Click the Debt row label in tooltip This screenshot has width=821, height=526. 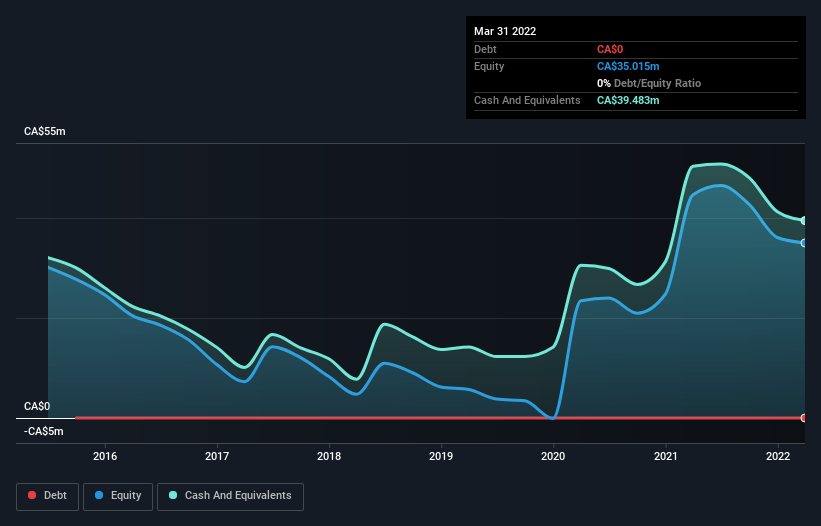point(485,49)
